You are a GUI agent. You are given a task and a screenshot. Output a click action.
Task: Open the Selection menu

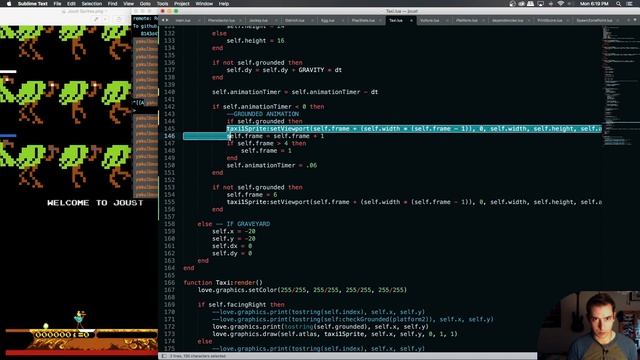91,4
